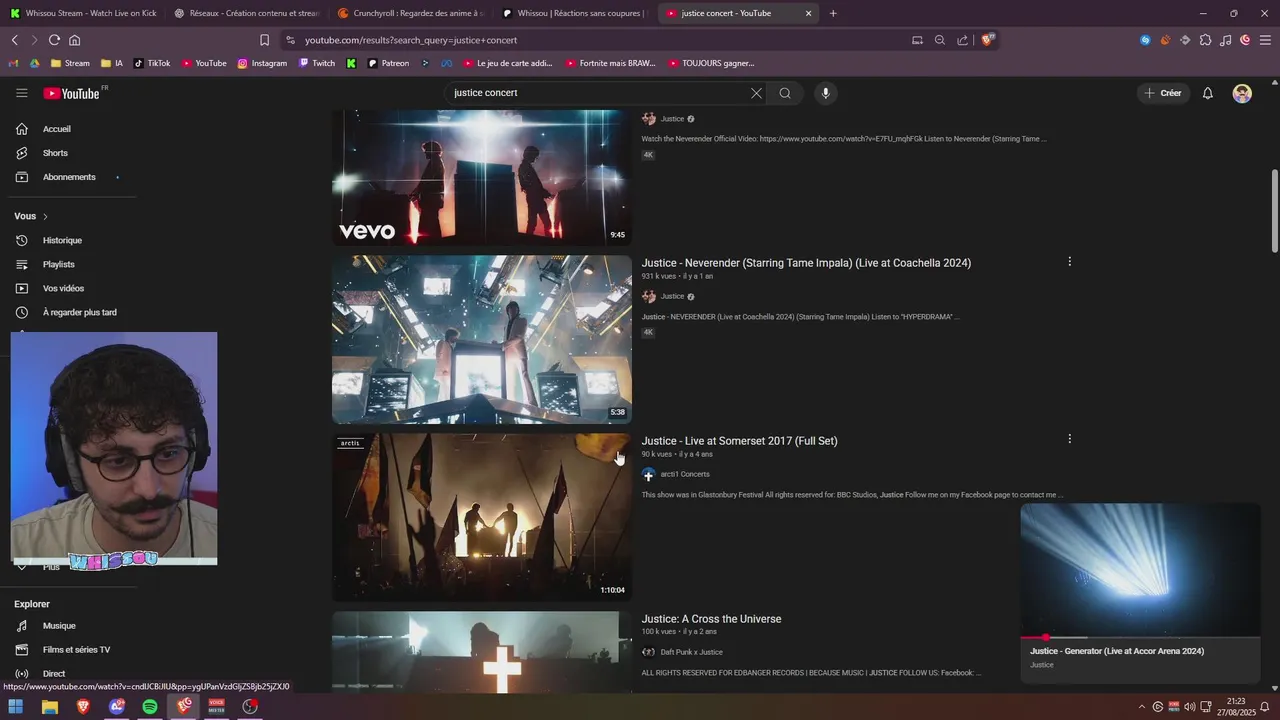Reload the page
Screen dimensions: 1280x720
point(54,40)
